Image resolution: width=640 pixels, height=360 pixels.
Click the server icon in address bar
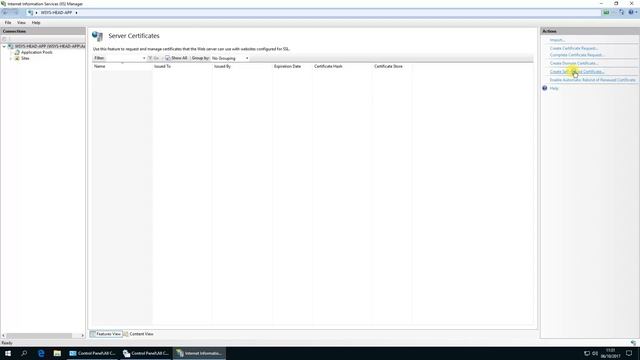[x=30, y=13]
